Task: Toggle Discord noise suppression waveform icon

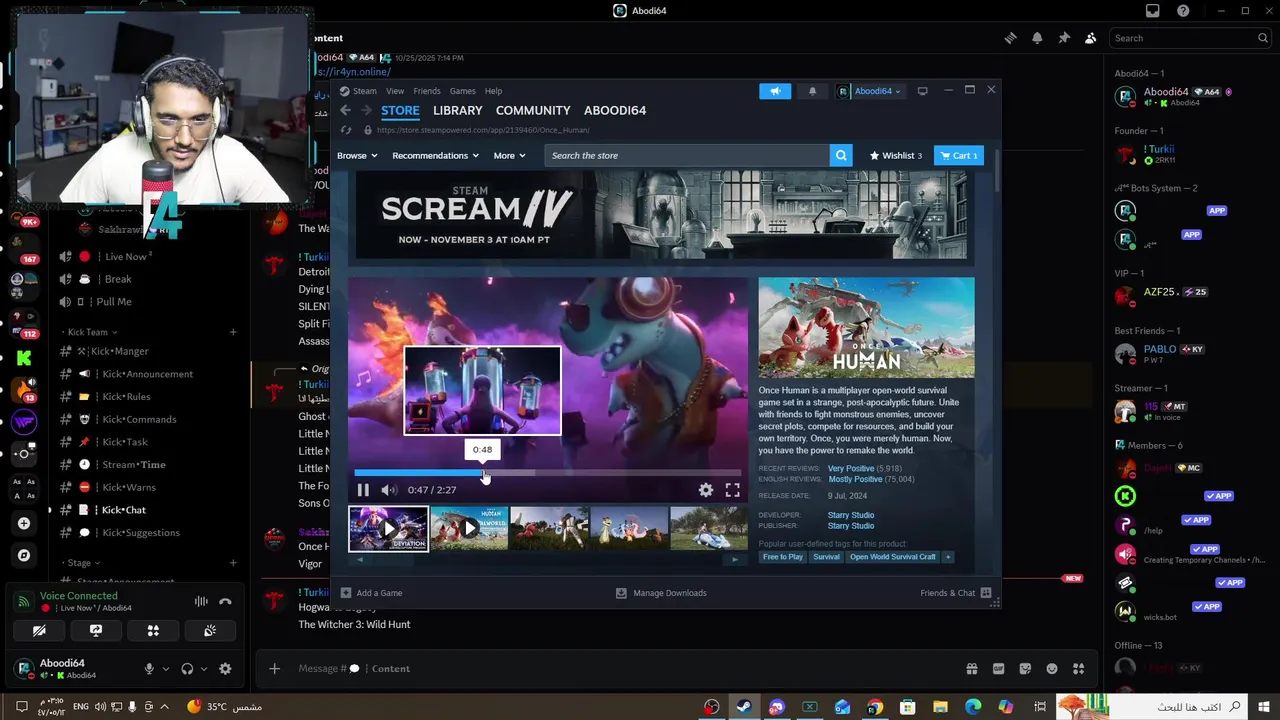Action: 201,602
